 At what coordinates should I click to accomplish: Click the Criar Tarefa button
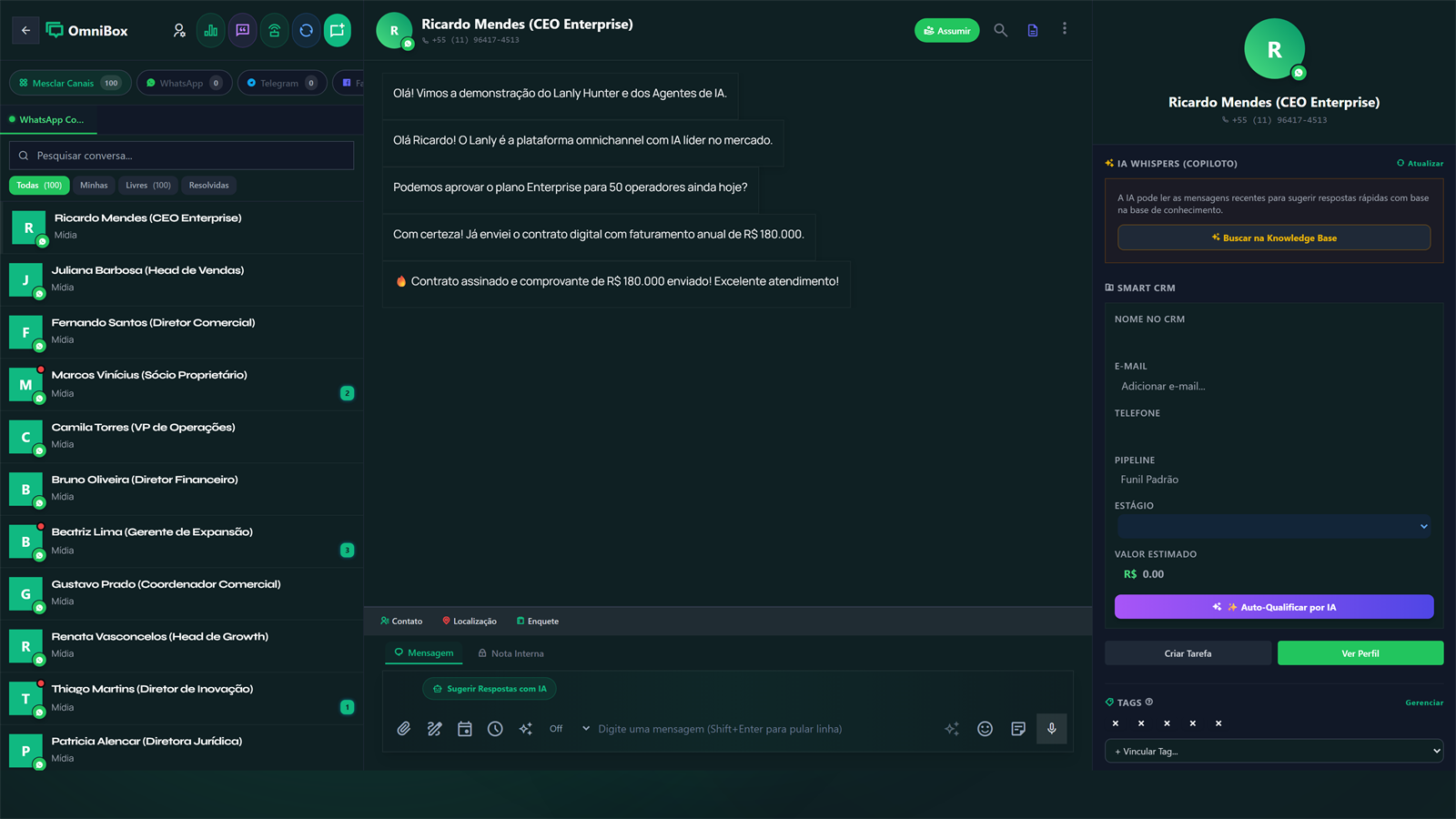(1188, 653)
